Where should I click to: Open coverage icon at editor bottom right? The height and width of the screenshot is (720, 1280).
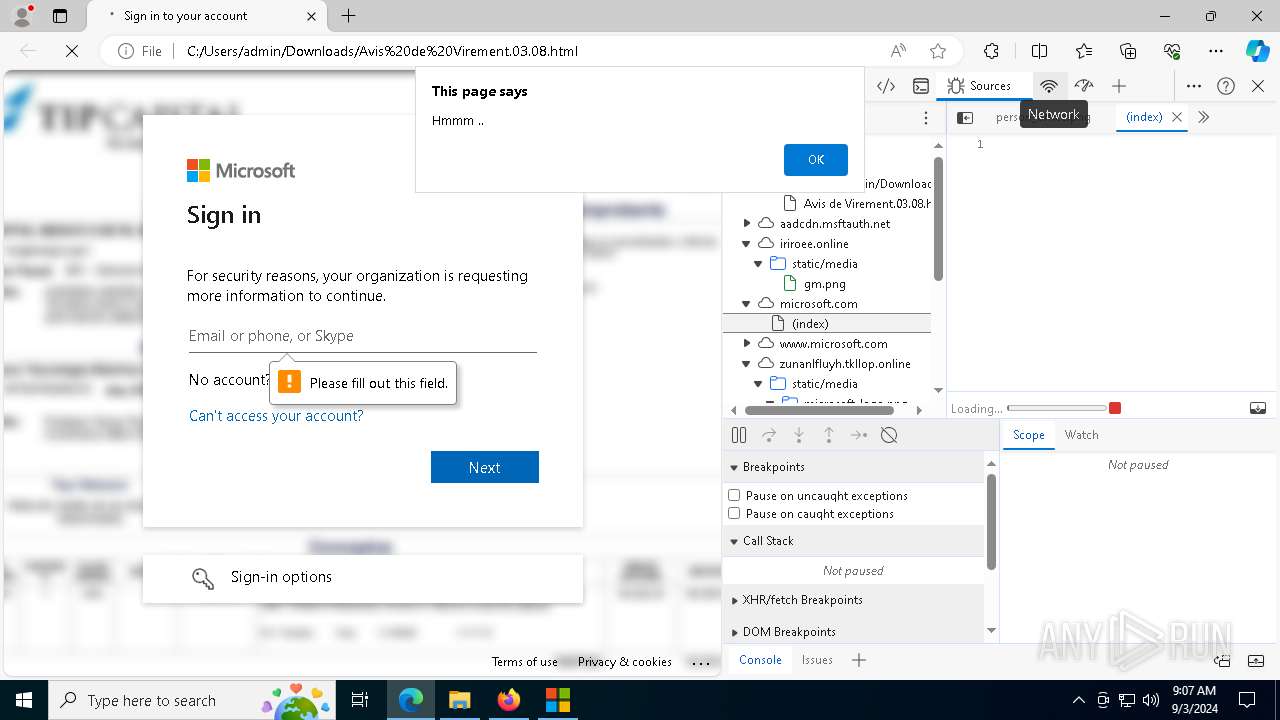point(1258,408)
